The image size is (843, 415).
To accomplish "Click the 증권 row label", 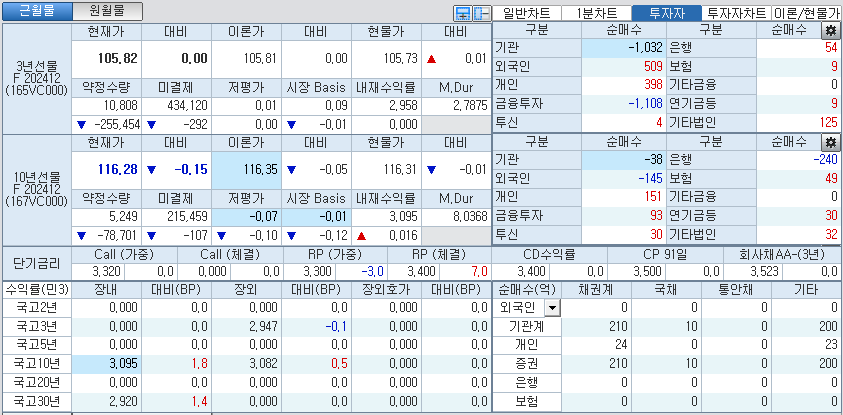I will pos(527,364).
